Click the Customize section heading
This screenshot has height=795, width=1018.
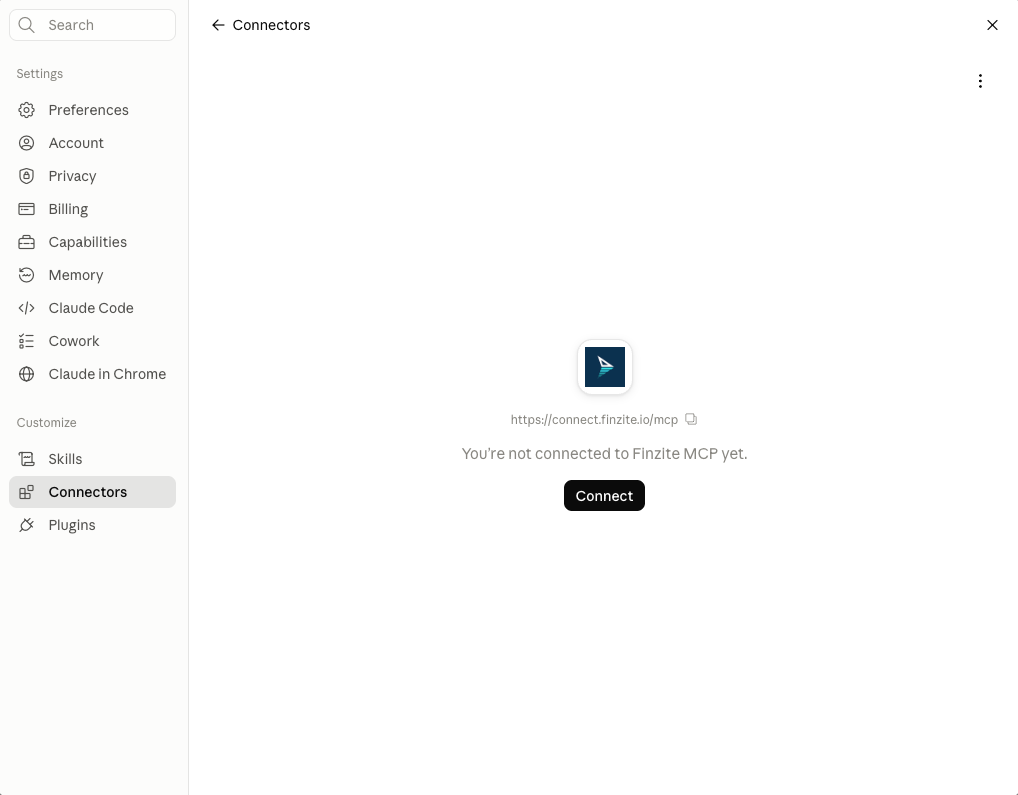pyautogui.click(x=47, y=423)
